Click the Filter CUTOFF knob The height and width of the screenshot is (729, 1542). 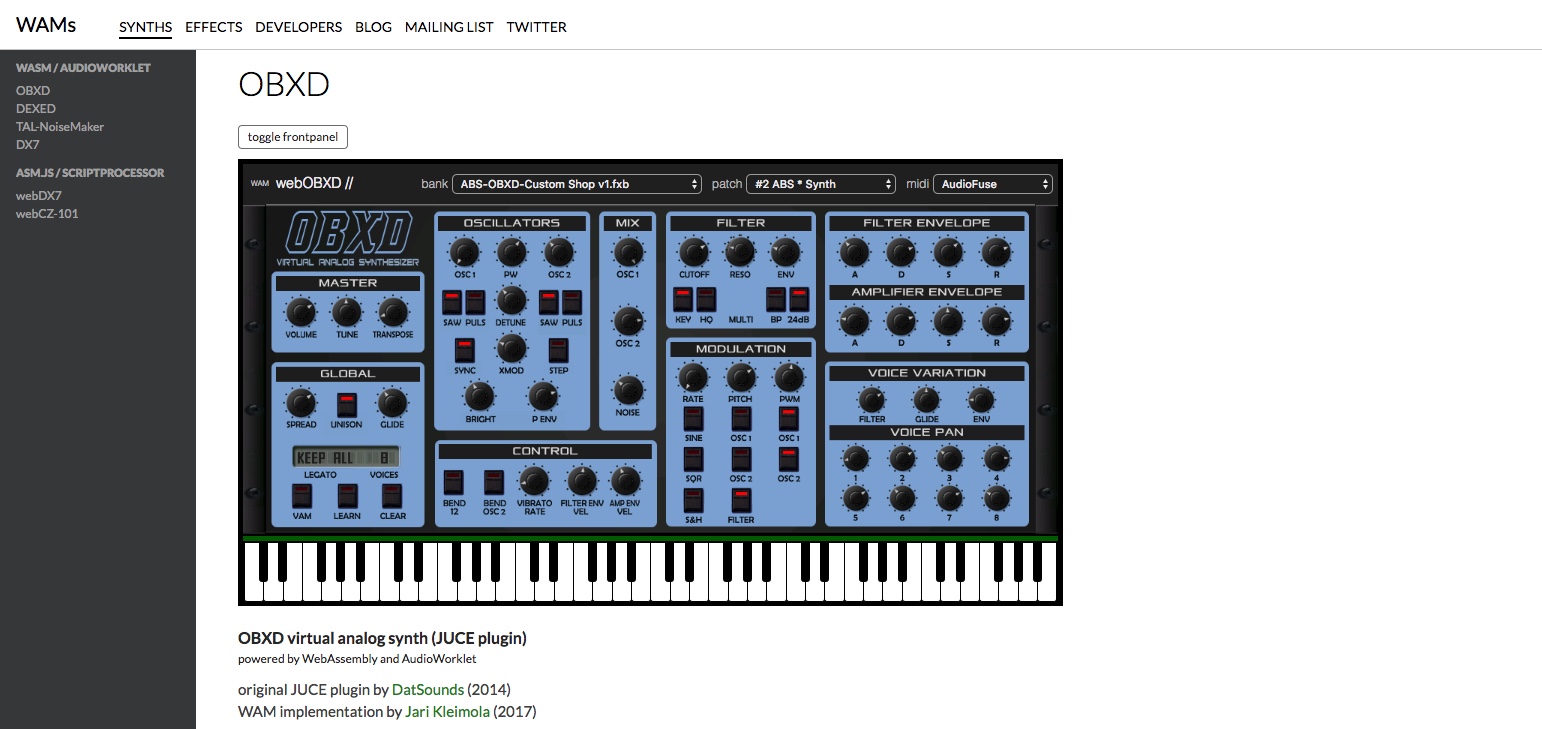tap(692, 251)
